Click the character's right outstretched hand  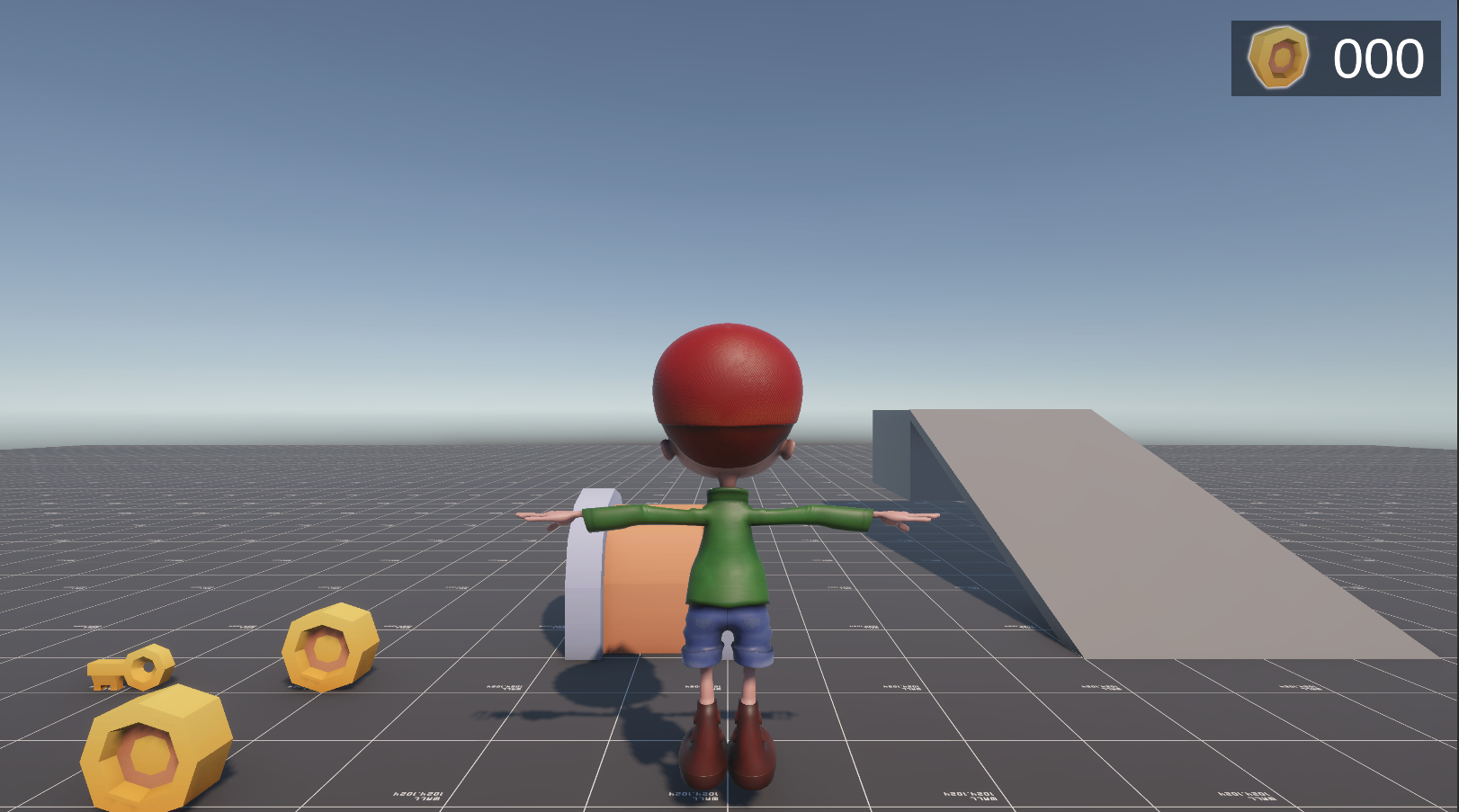[x=907, y=517]
